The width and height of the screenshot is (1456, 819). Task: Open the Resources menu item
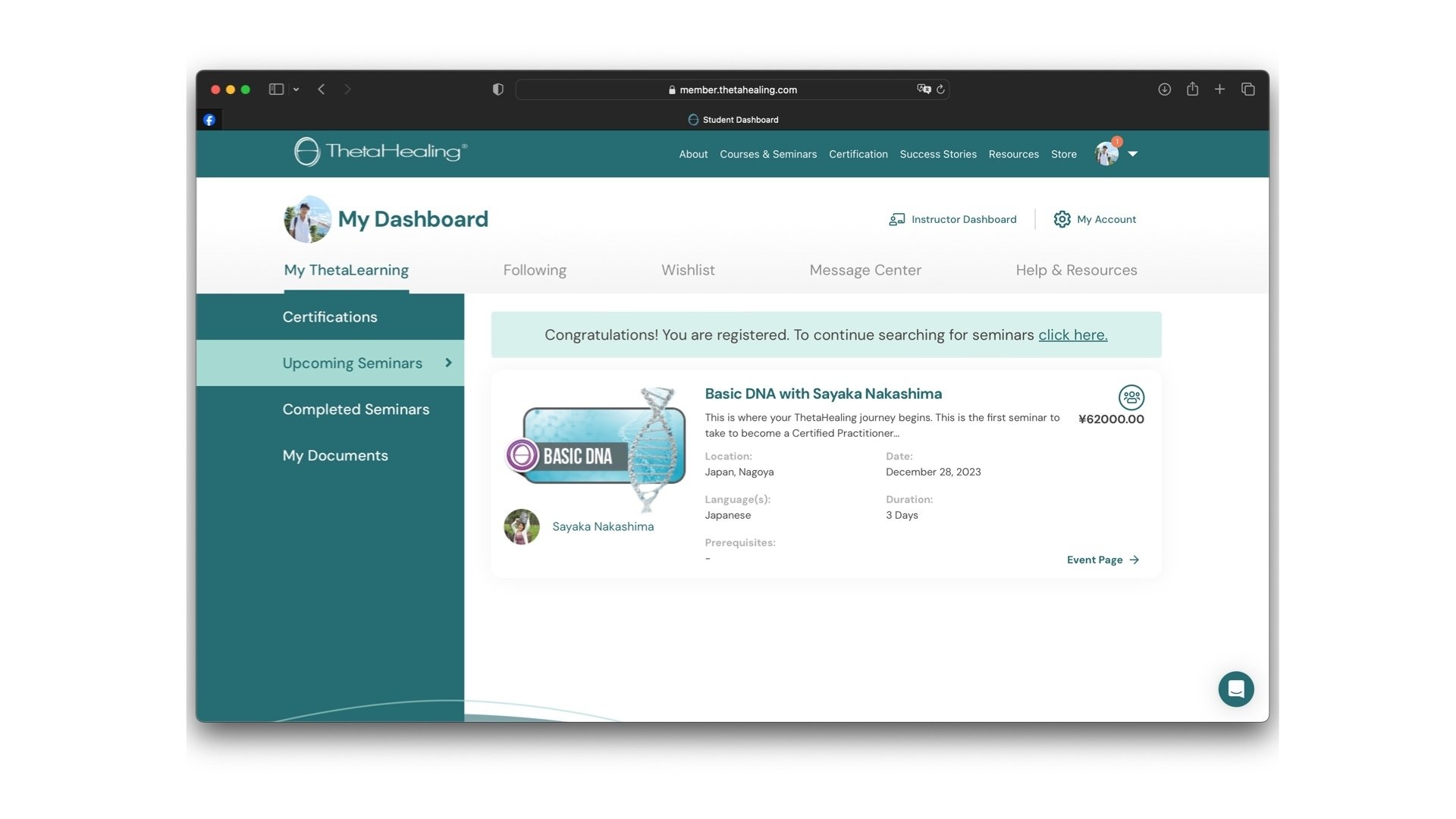point(1013,154)
